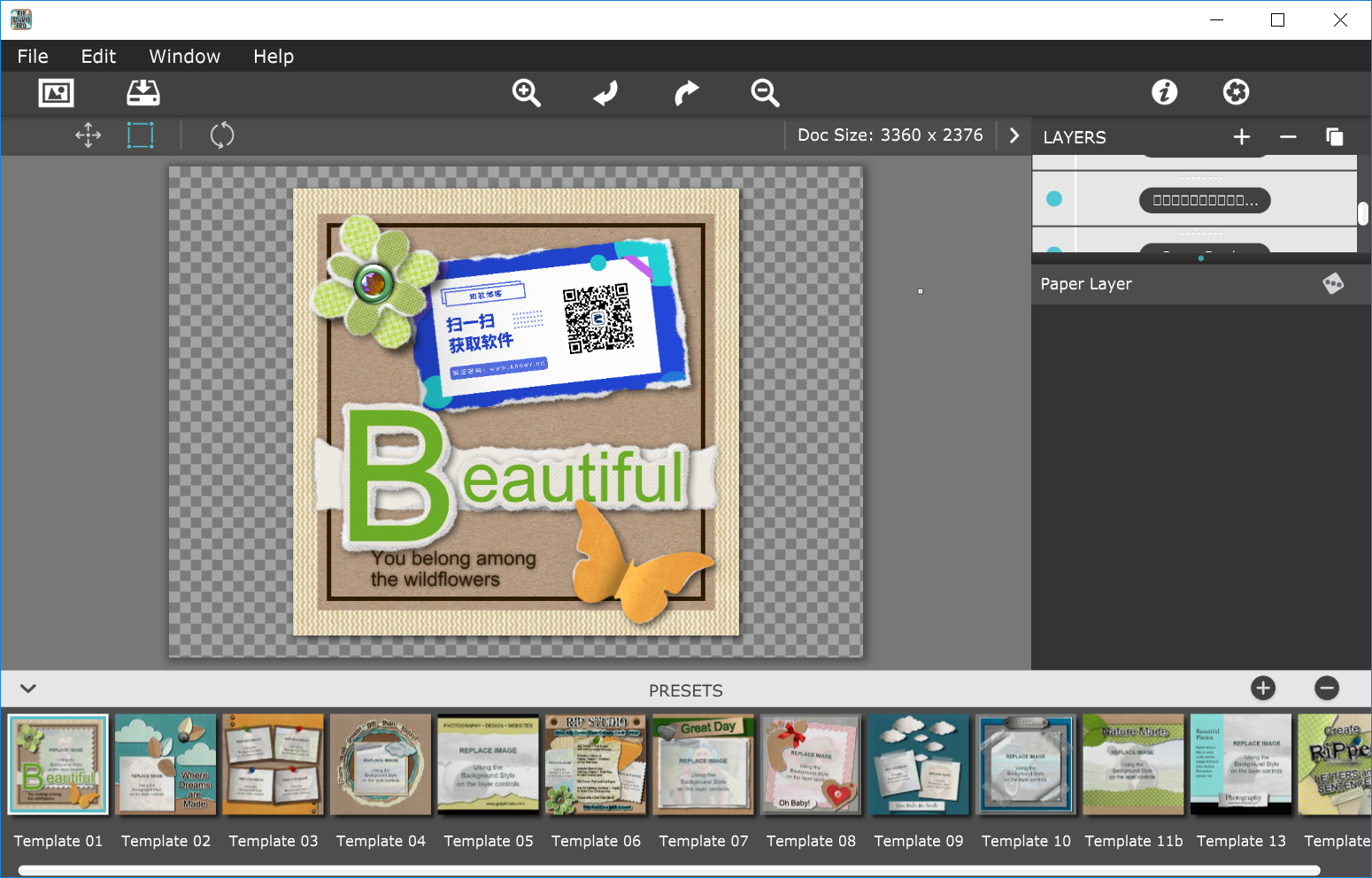Zoom out with magnifier minus icon
The height and width of the screenshot is (878, 1372).
point(766,93)
